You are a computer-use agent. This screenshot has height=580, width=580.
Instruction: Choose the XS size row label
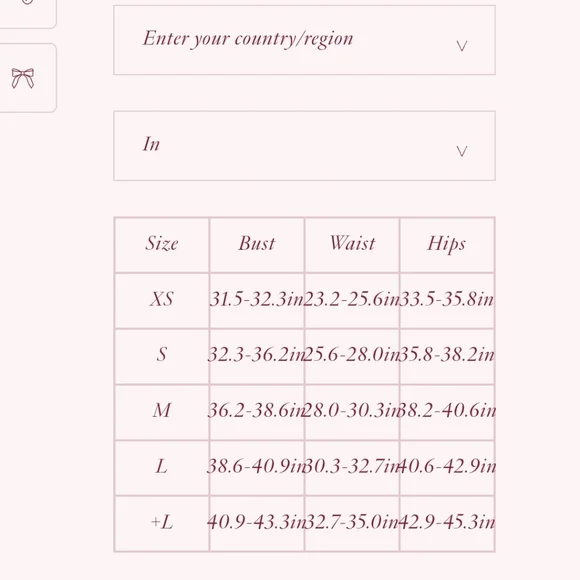[x=162, y=299]
